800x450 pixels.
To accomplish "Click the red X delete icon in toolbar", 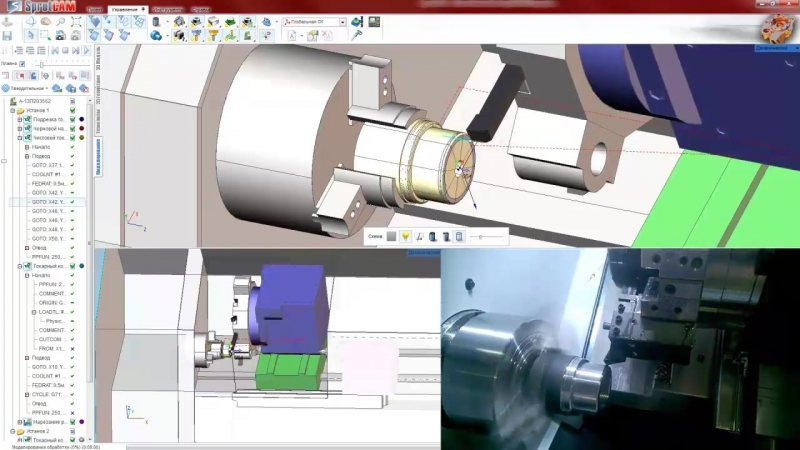I will 327,35.
